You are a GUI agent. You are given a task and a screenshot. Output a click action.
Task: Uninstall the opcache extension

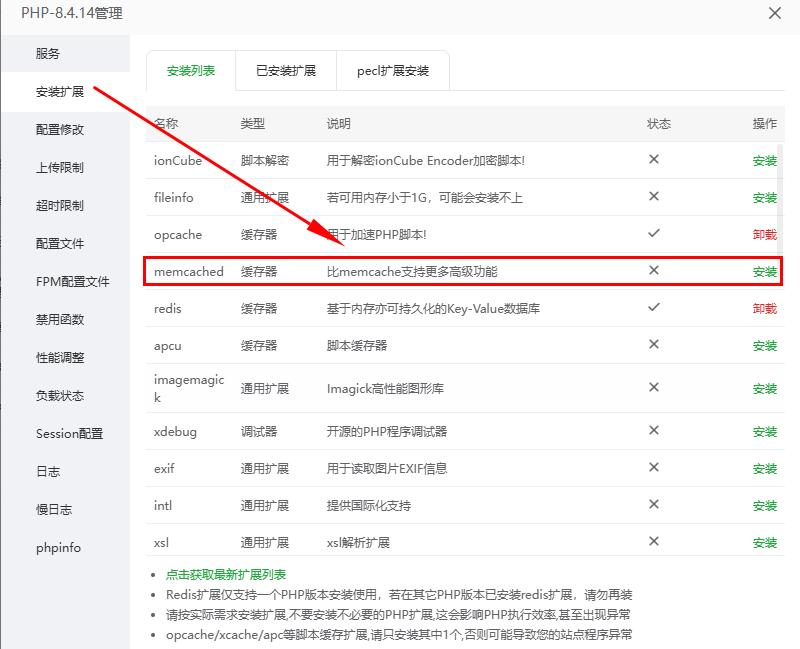click(x=762, y=234)
